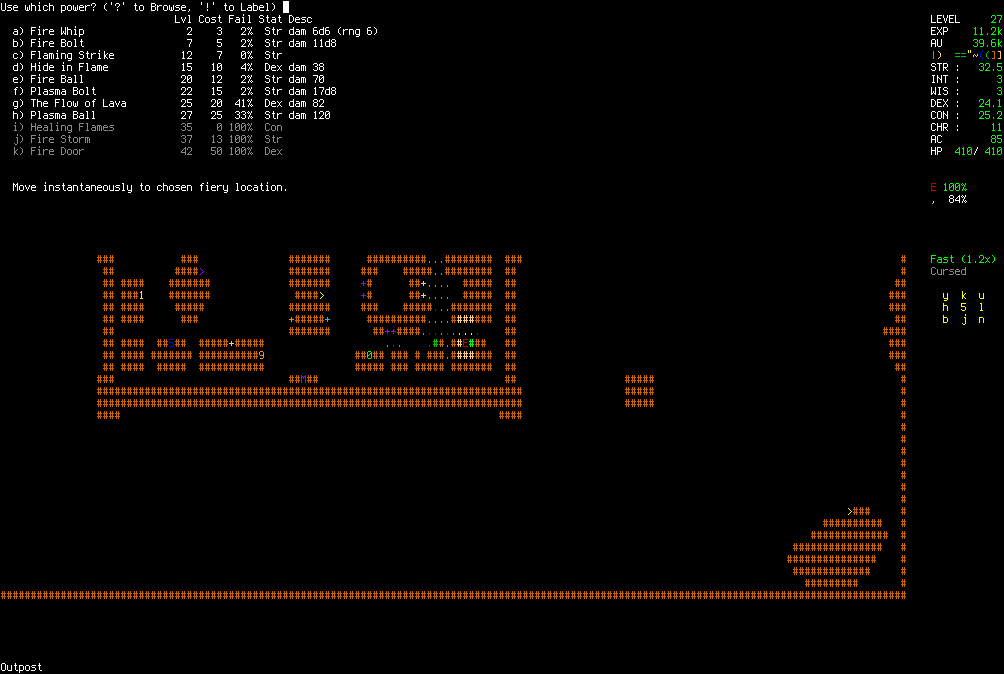Click the DEX 24.1 stat
Image resolution: width=1004 pixels, height=674 pixels.
tap(966, 104)
